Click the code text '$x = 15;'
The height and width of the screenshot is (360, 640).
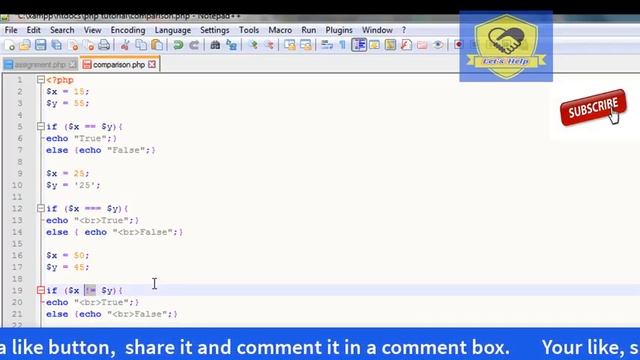tap(67, 91)
